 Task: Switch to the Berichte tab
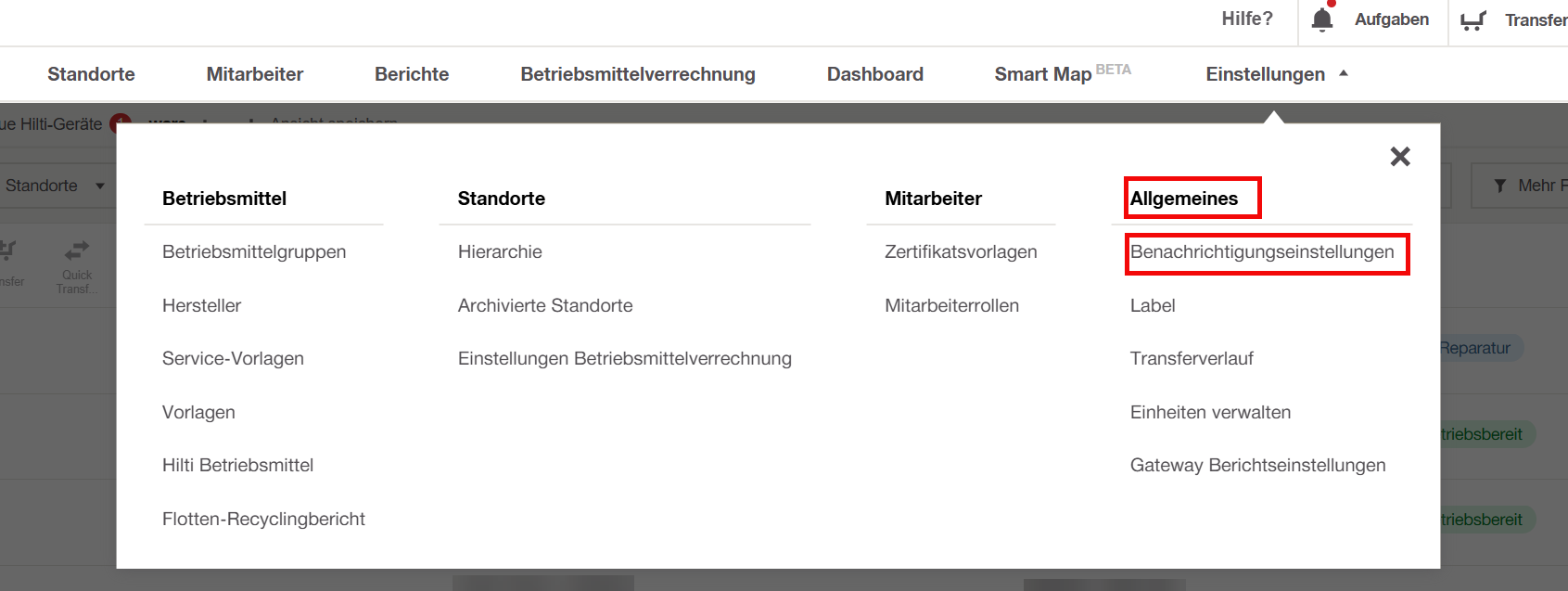click(411, 74)
